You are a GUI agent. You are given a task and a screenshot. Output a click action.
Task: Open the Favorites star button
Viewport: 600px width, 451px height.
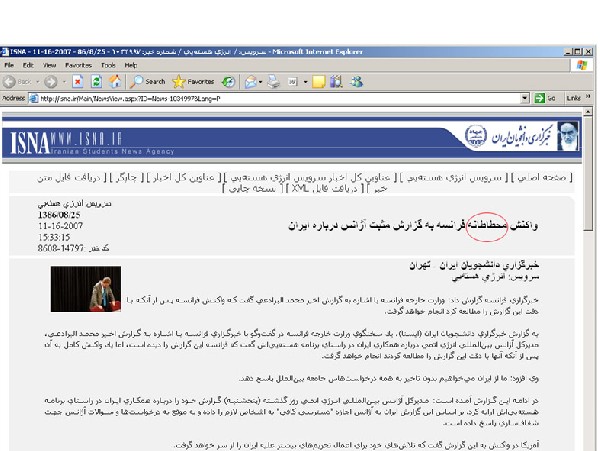coord(194,81)
